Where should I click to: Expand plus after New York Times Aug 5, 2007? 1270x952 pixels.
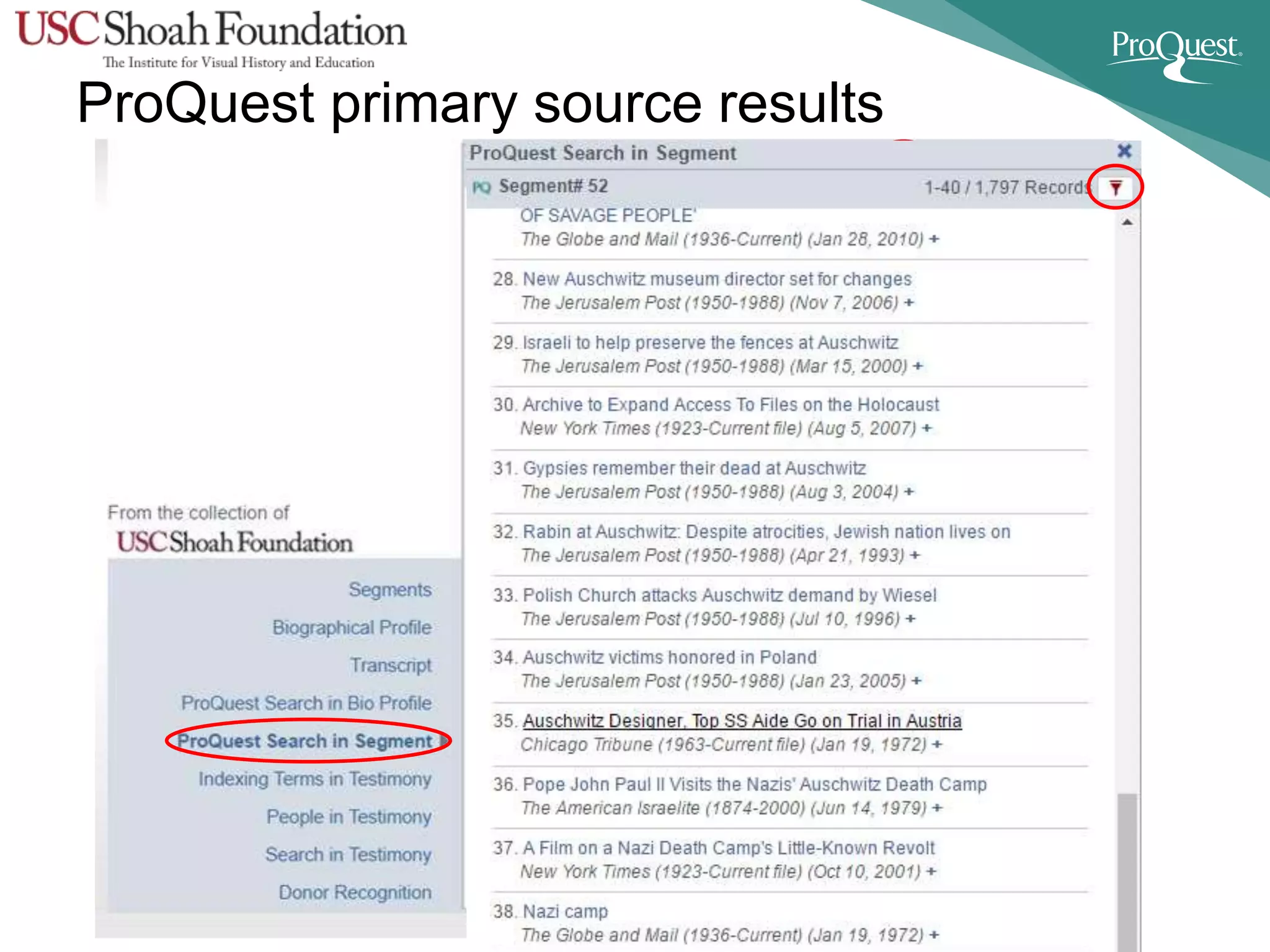[926, 428]
